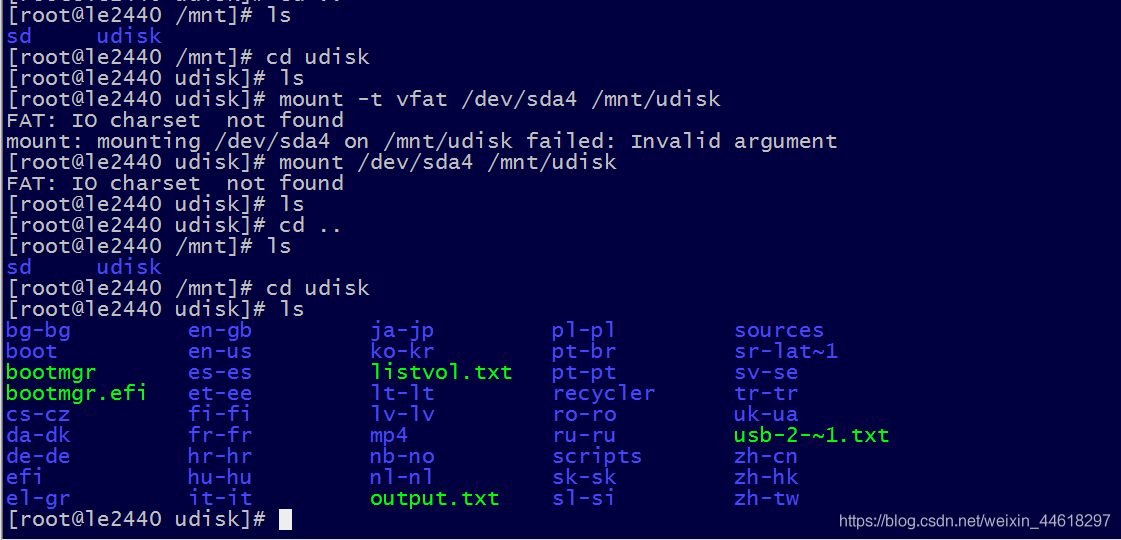The width and height of the screenshot is (1121, 540).
Task: Select the sources directory name
Action: (779, 330)
